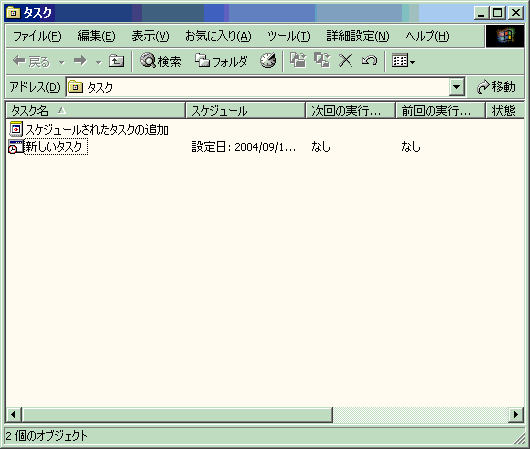This screenshot has width=530, height=449.
Task: Open the ヘルプ(H) menu
Action: tap(427, 36)
